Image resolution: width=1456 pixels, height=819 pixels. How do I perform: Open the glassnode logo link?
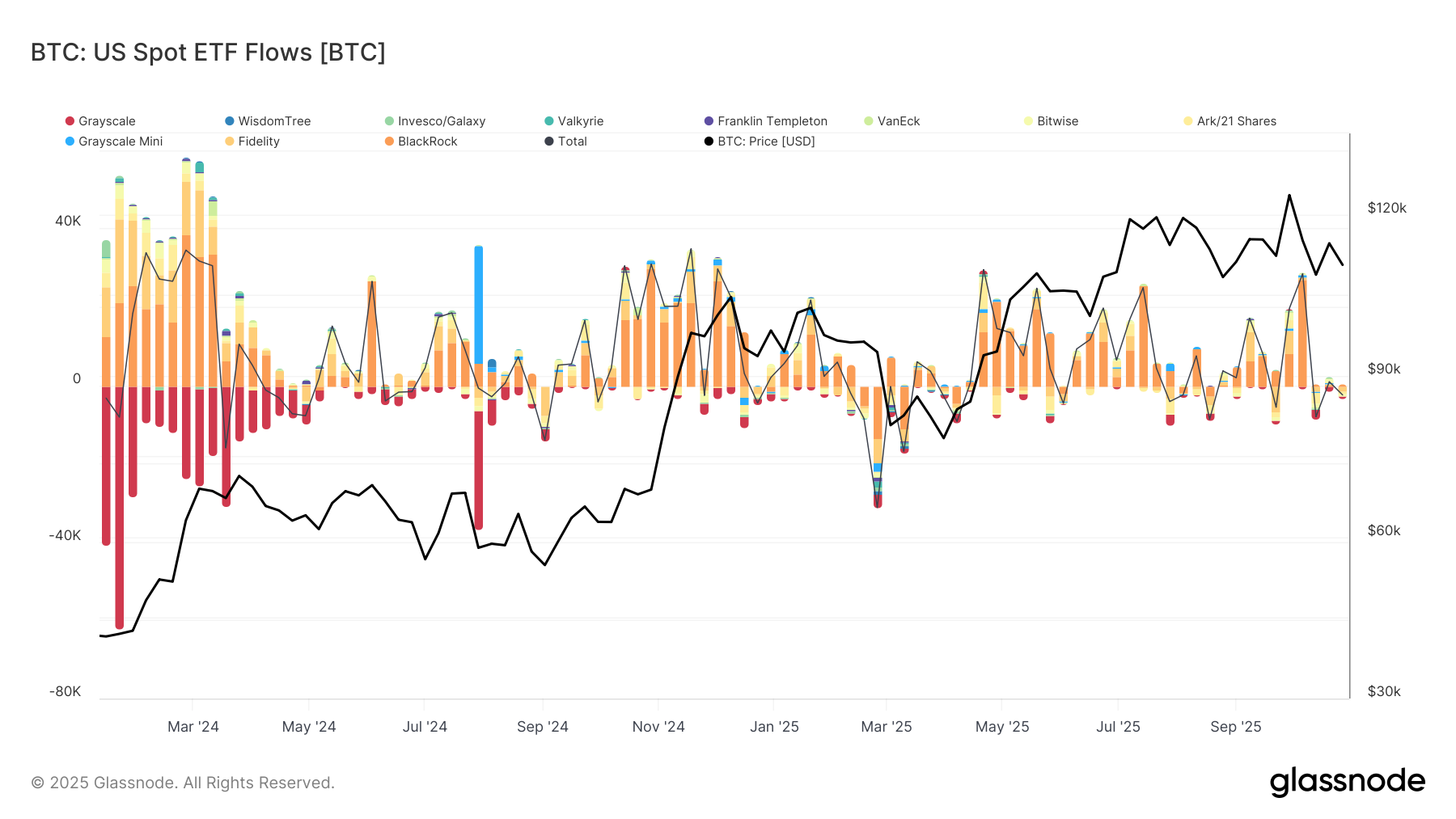pyautogui.click(x=1348, y=781)
